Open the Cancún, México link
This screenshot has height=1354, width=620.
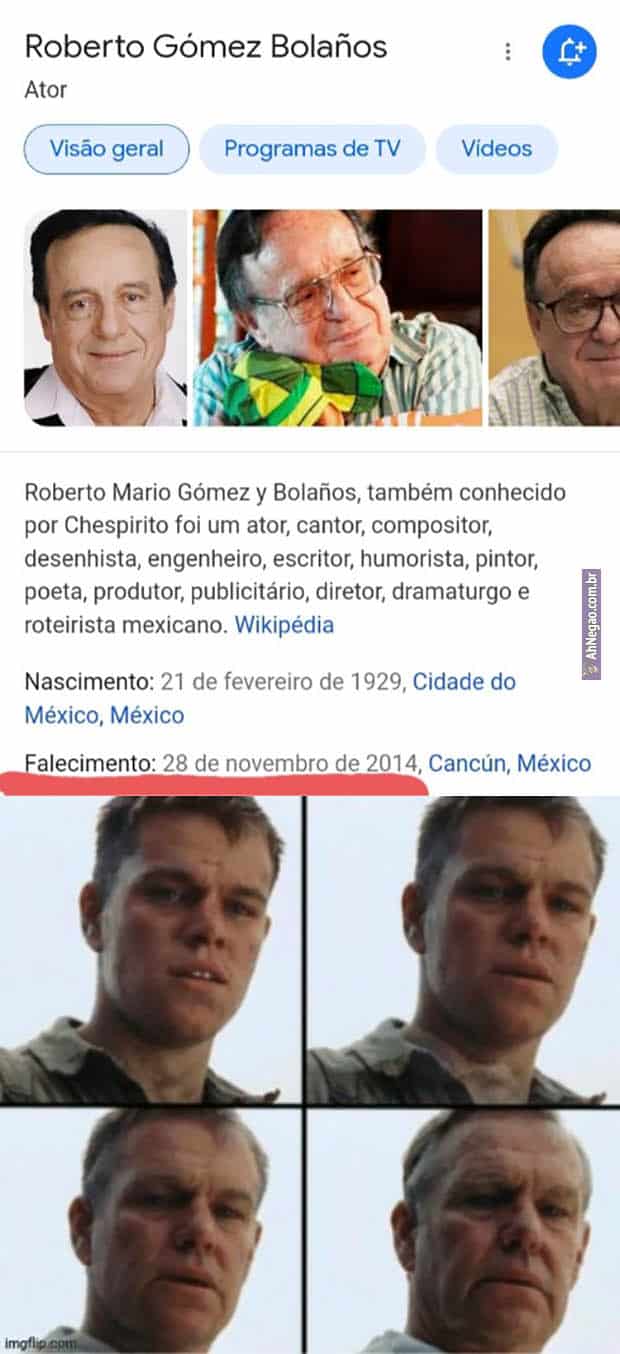[x=509, y=763]
